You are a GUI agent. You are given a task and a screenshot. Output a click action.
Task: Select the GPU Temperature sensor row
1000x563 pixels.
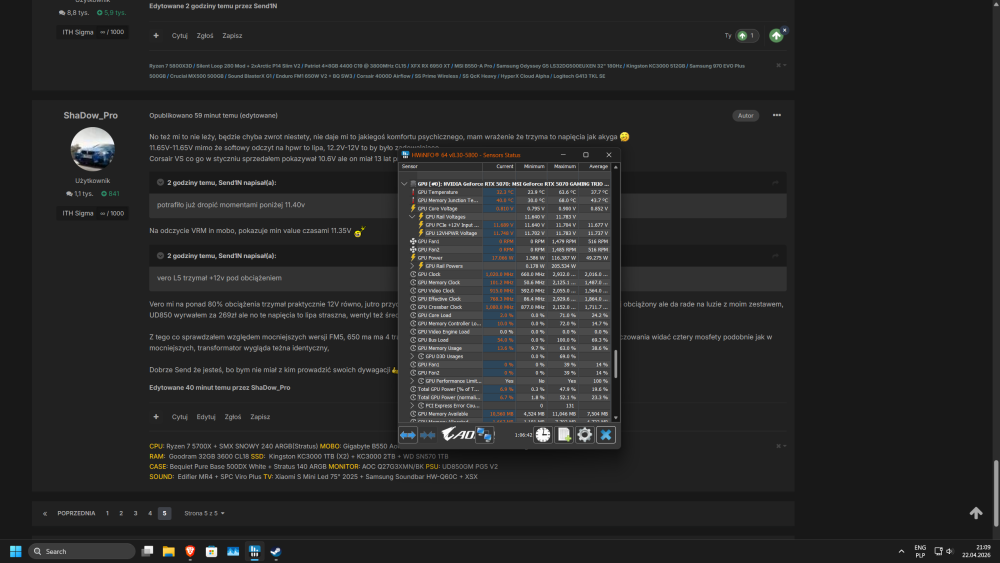coord(505,192)
